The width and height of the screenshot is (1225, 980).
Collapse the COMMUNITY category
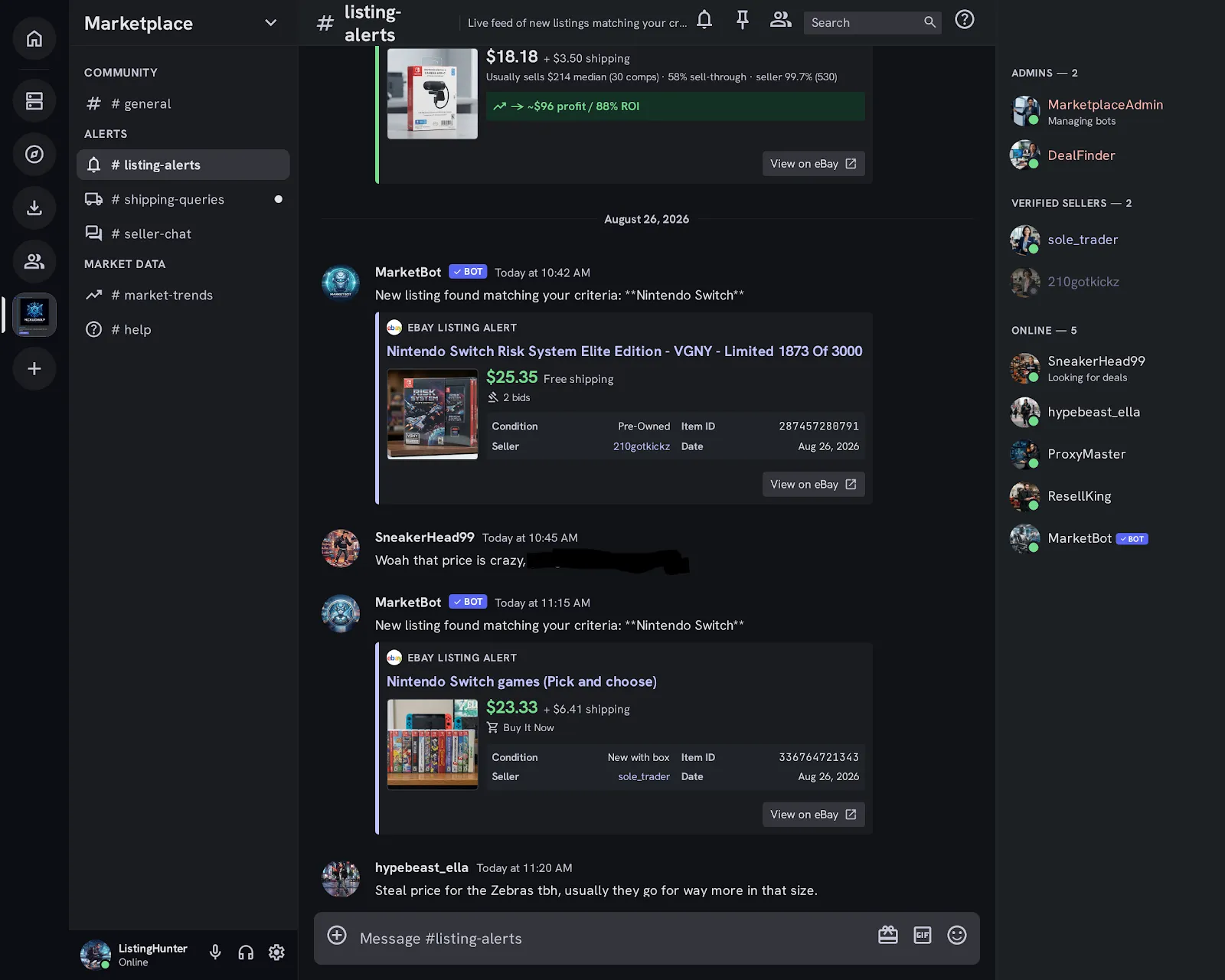(x=121, y=72)
